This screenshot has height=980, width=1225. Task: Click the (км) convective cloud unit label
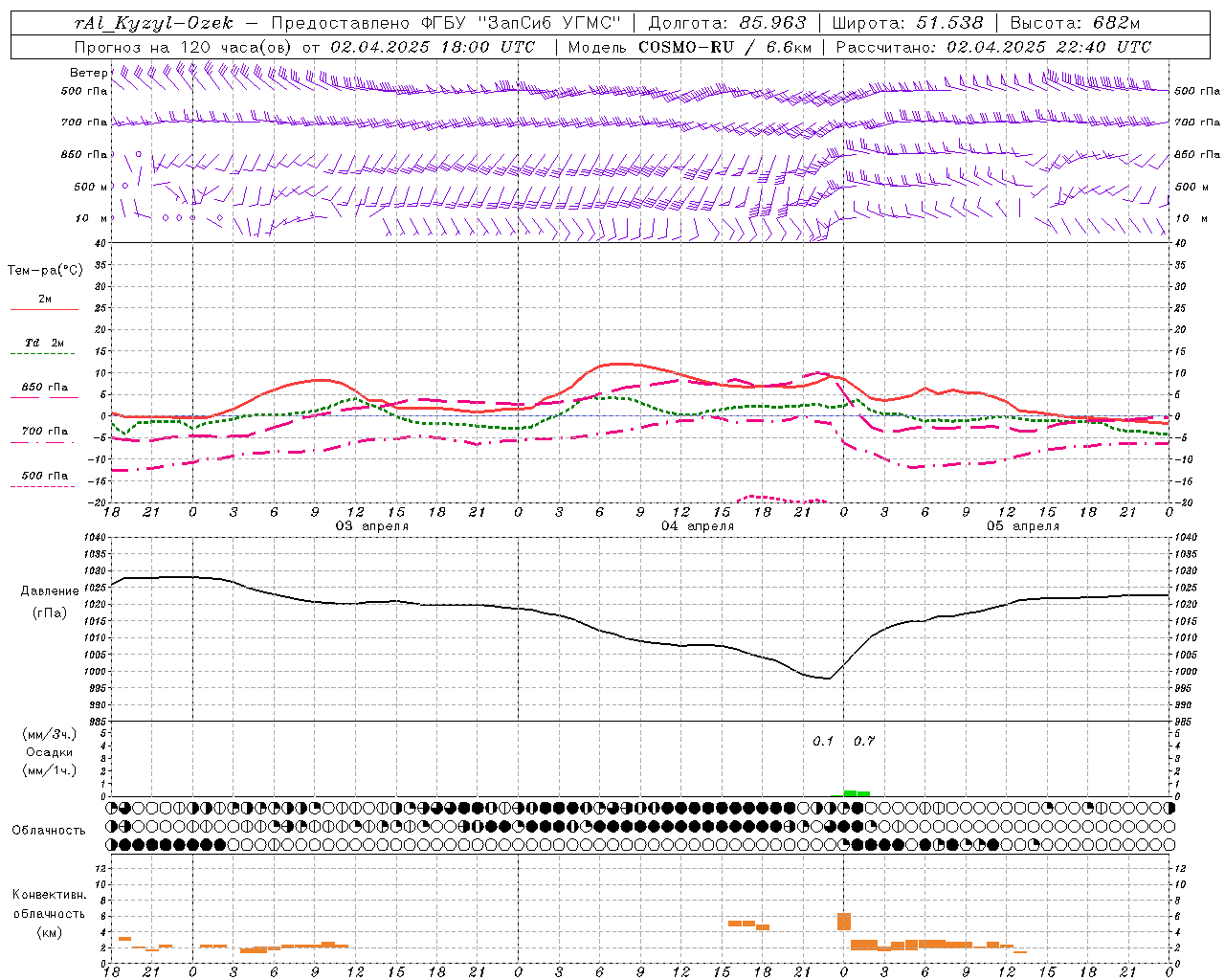tap(49, 932)
